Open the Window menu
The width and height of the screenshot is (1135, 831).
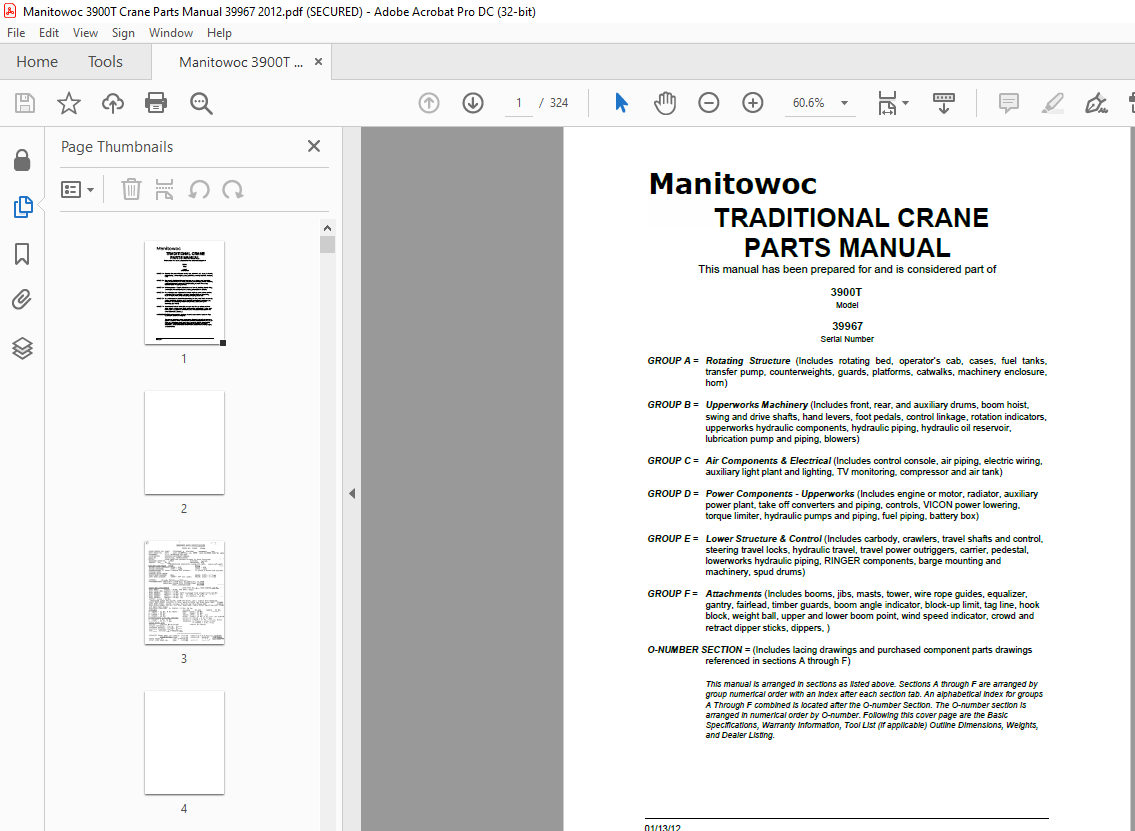tap(171, 33)
